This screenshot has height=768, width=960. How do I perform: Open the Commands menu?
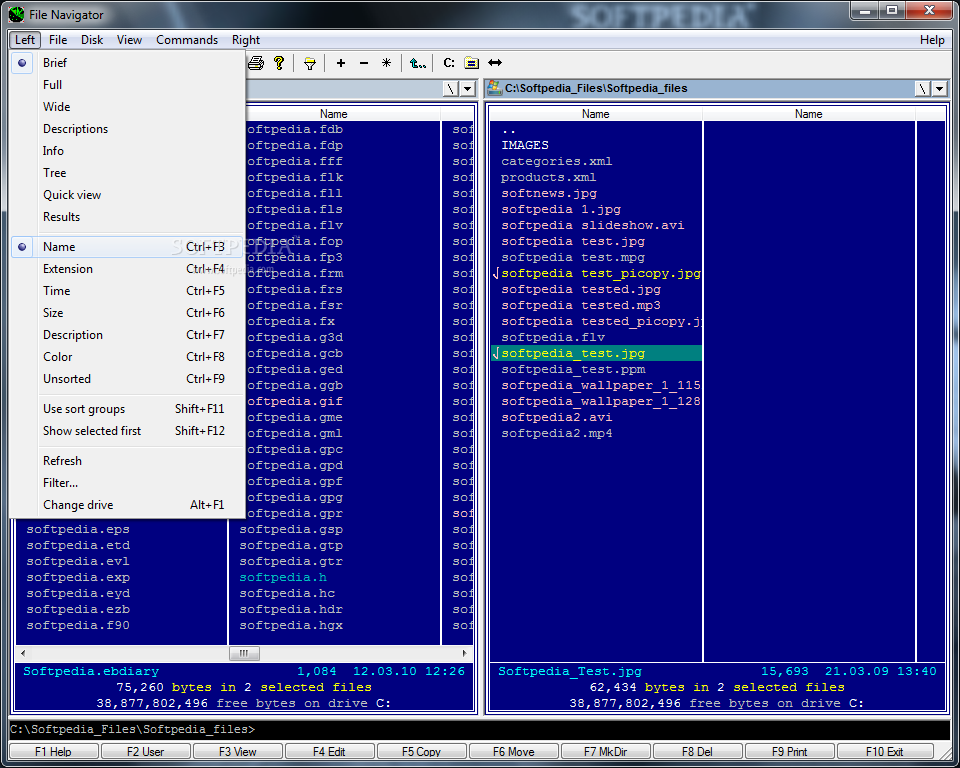pyautogui.click(x=187, y=40)
